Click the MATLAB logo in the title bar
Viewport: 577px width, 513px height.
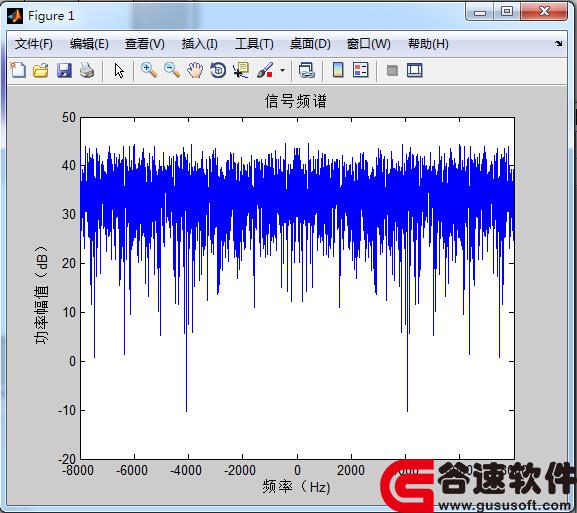15,16
